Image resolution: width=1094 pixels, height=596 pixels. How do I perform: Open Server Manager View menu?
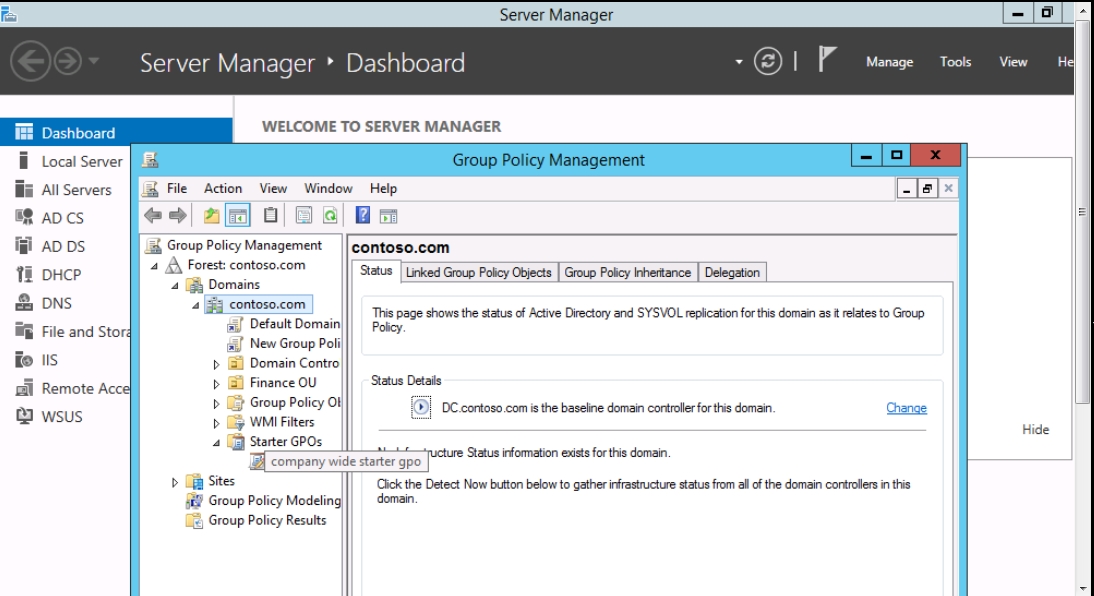pos(1013,62)
